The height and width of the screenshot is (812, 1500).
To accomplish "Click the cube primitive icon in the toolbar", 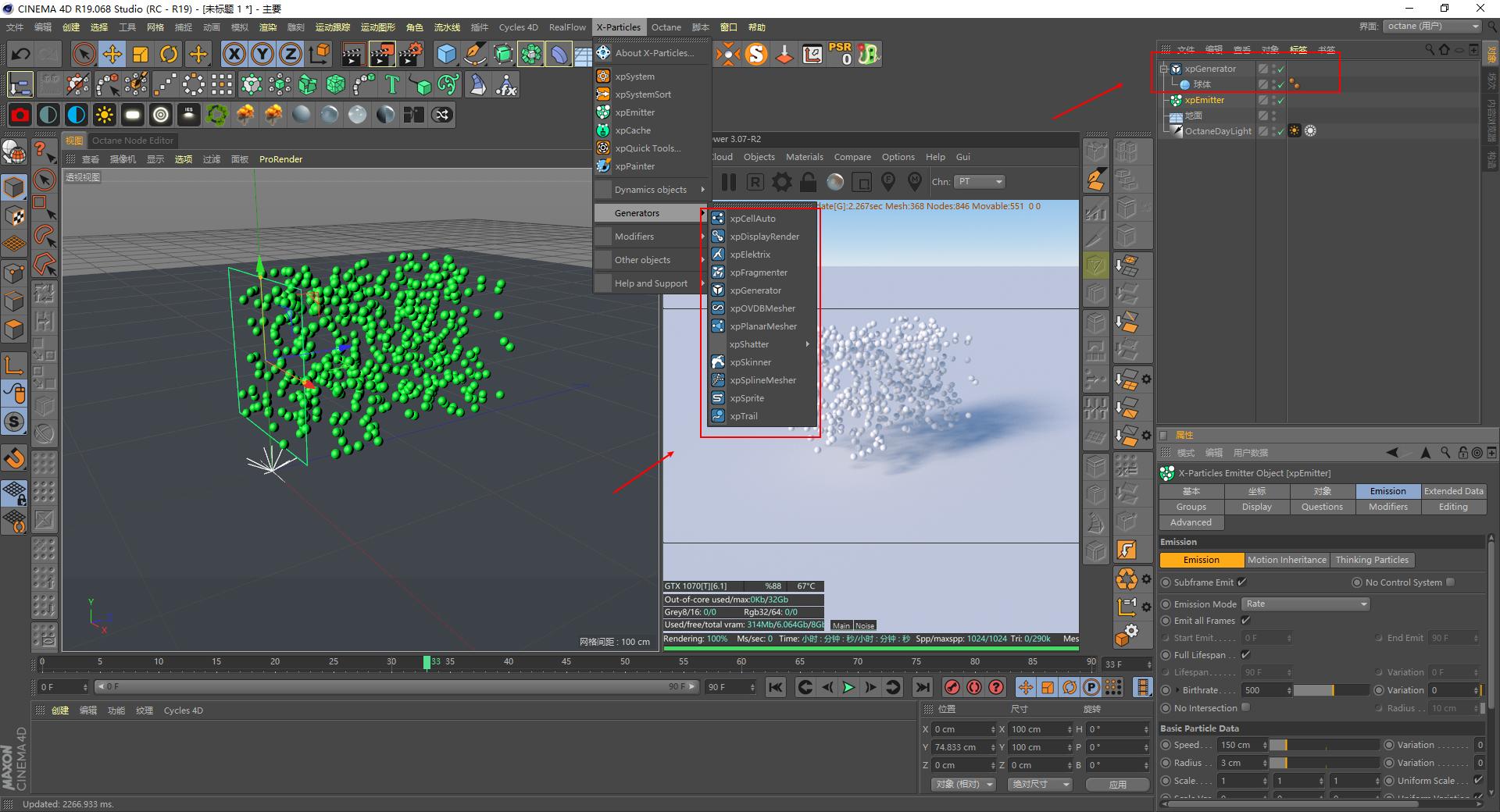I will (447, 54).
